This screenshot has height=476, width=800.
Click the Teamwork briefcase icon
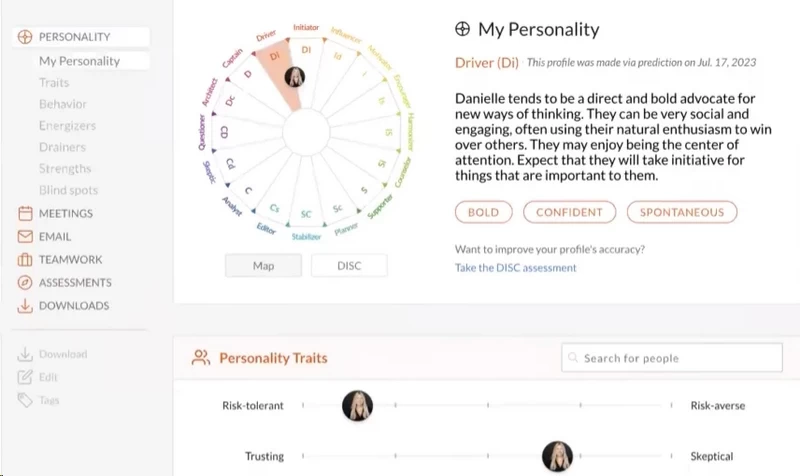coord(25,259)
